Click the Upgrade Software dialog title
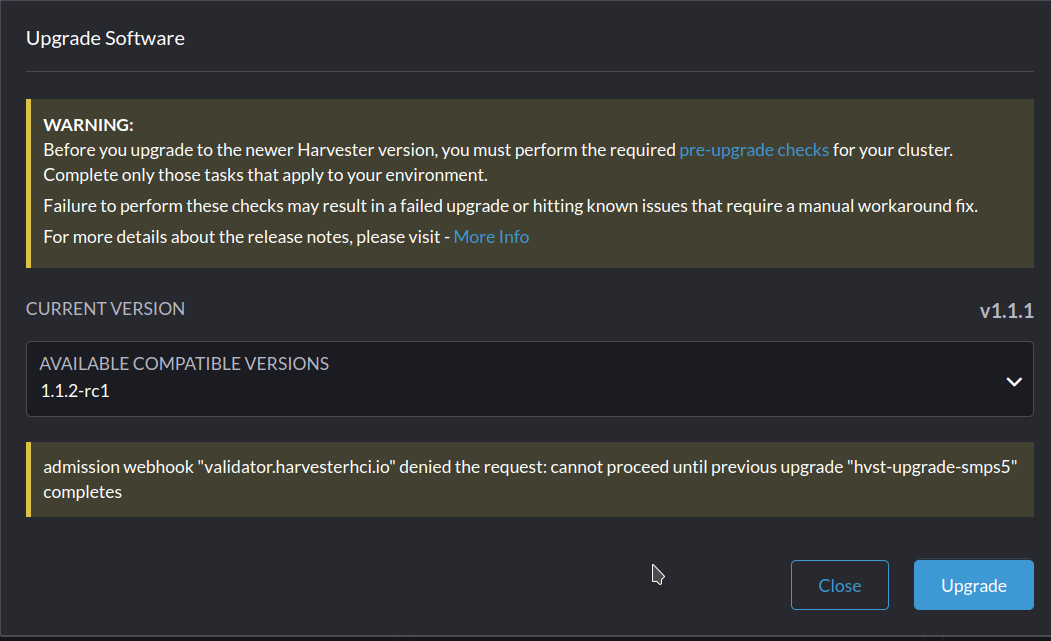The image size is (1051, 641). point(105,38)
